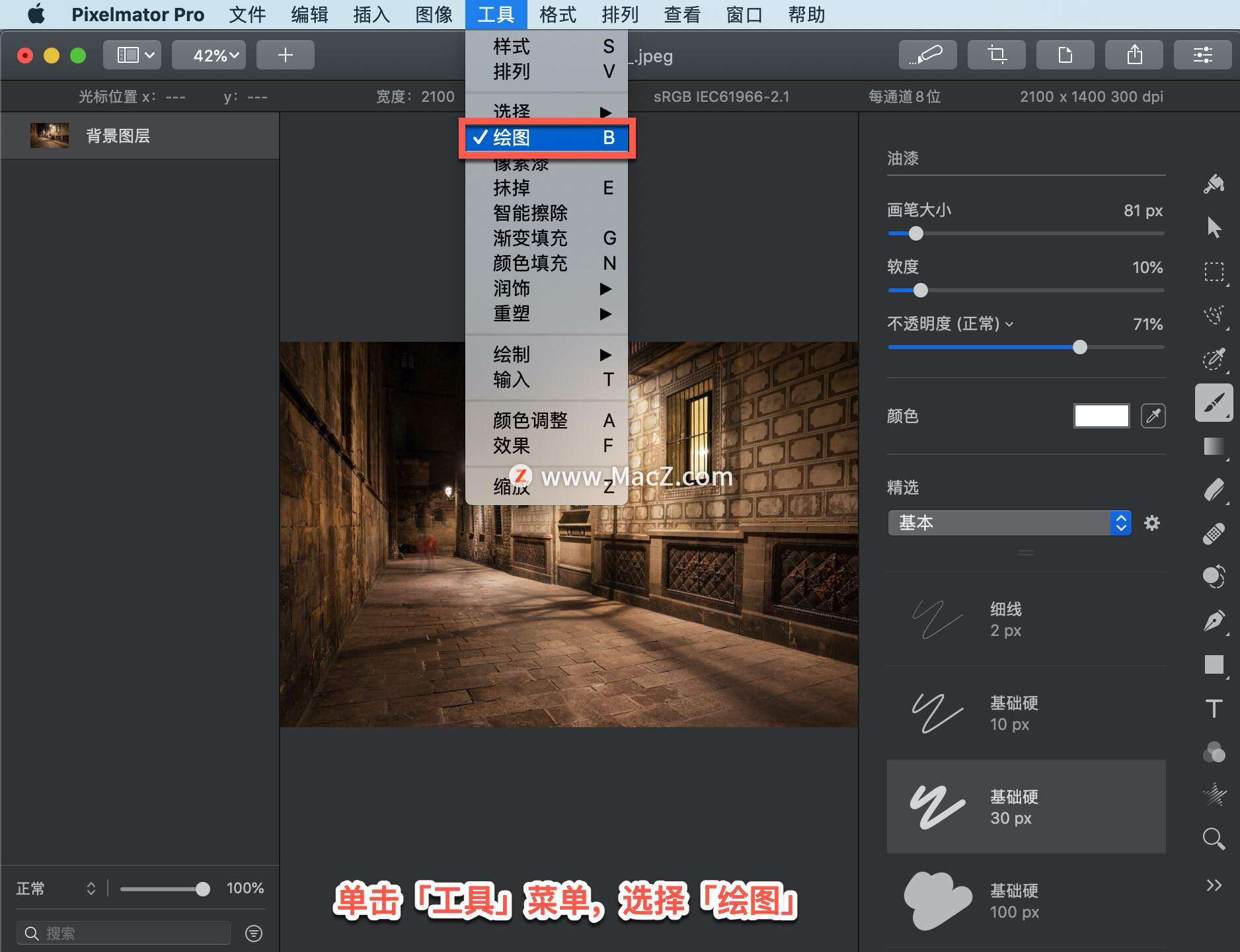
Task: Click the add plus toolbar button
Action: [x=285, y=55]
